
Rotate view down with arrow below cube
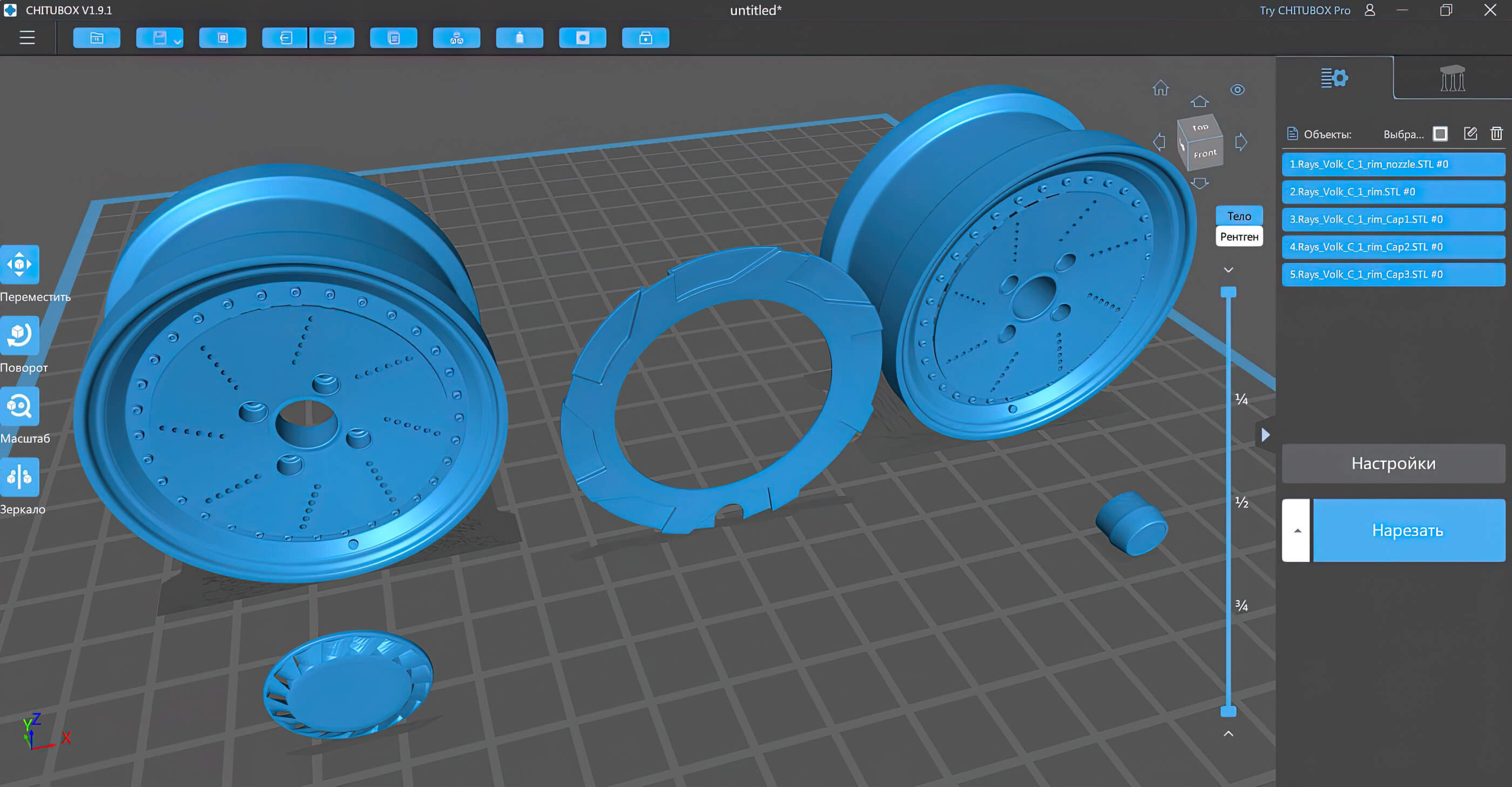(1199, 183)
